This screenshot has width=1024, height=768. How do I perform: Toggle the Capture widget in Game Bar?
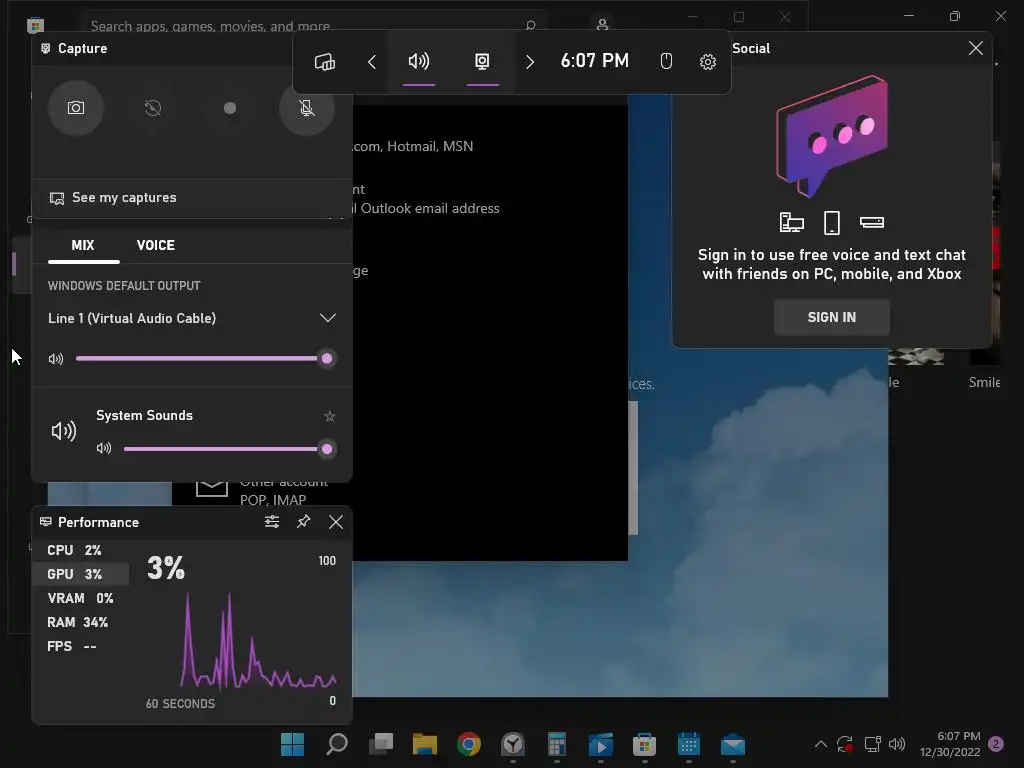click(482, 62)
